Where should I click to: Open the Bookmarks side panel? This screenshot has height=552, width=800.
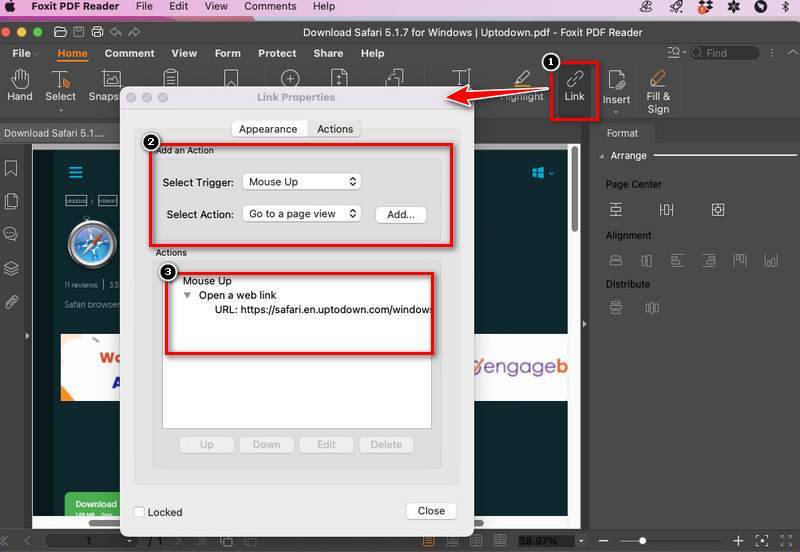pyautogui.click(x=11, y=168)
